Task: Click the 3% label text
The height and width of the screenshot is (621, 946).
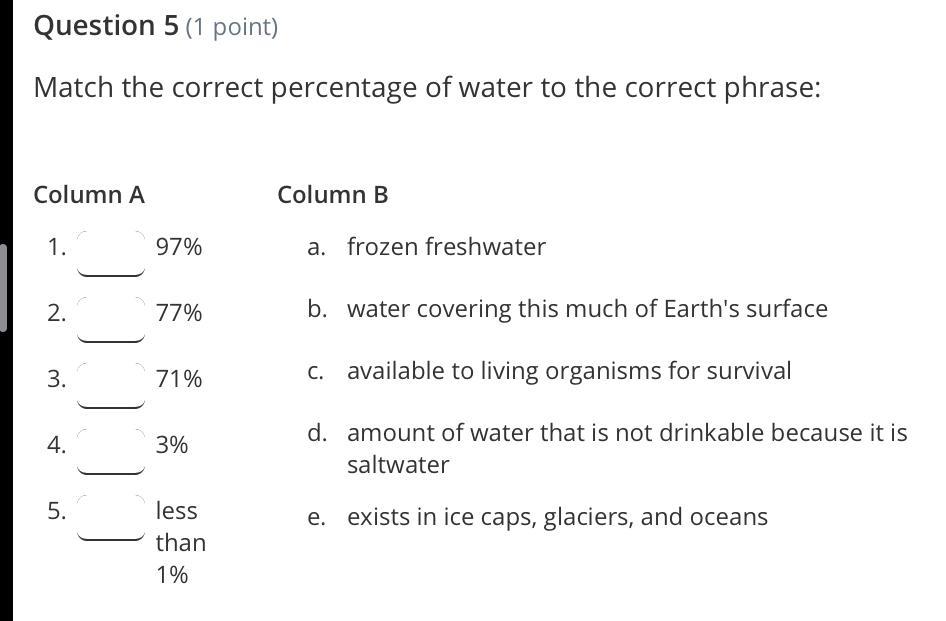Action: (172, 445)
